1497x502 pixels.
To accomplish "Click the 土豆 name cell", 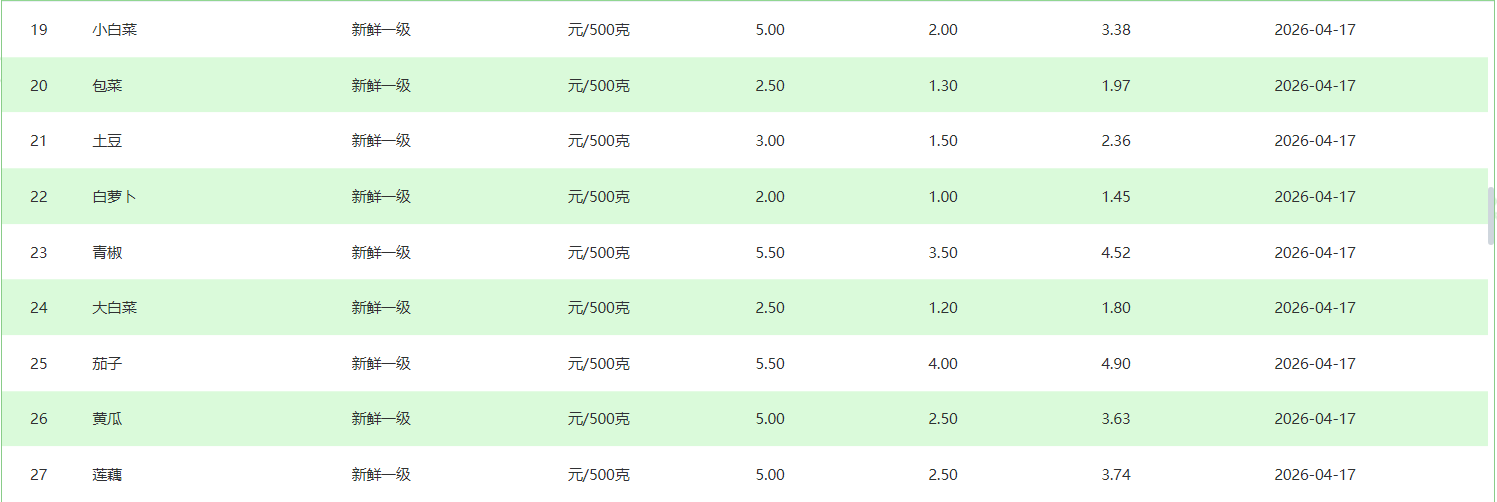I will pos(107,141).
